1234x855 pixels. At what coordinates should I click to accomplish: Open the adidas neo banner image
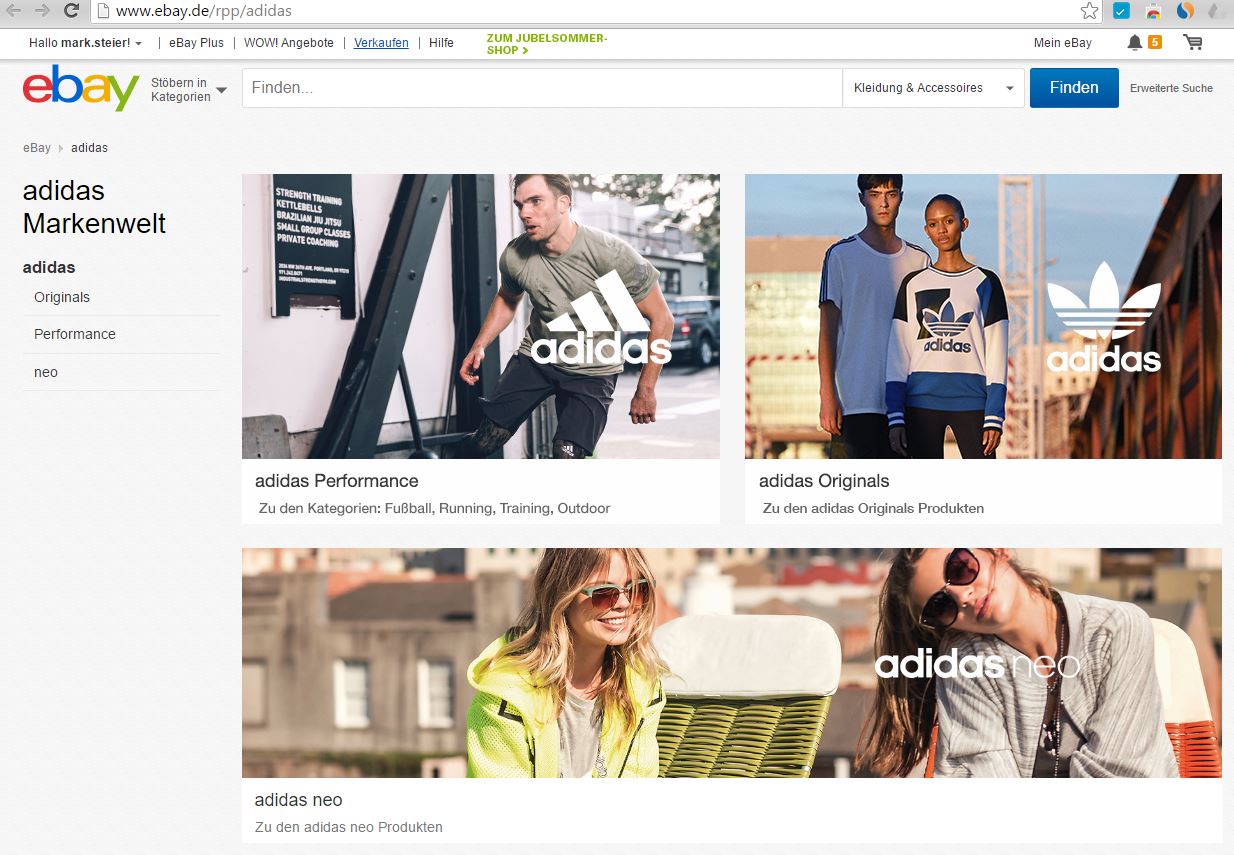[x=732, y=663]
